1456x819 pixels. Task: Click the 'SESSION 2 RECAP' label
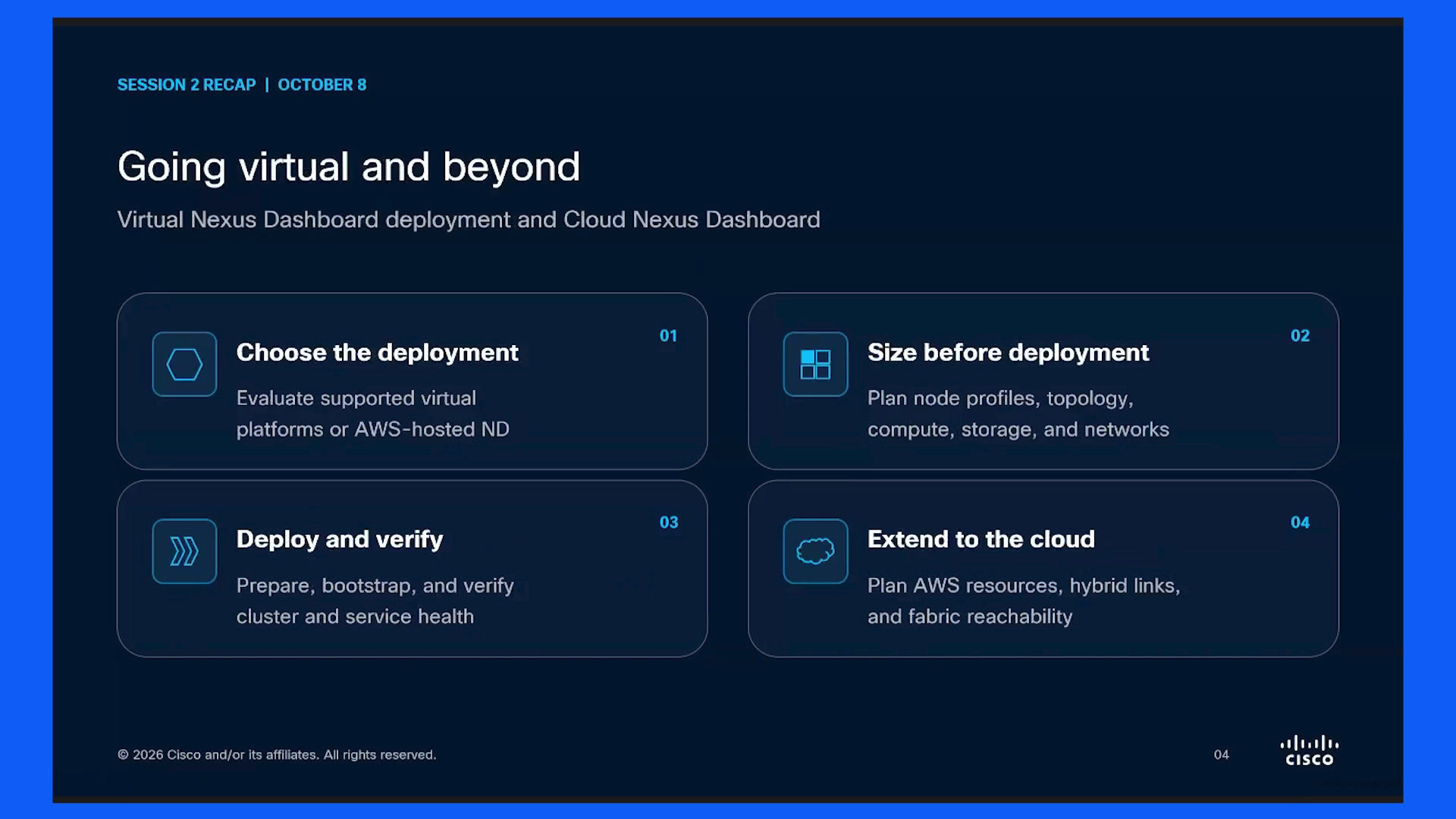(187, 85)
